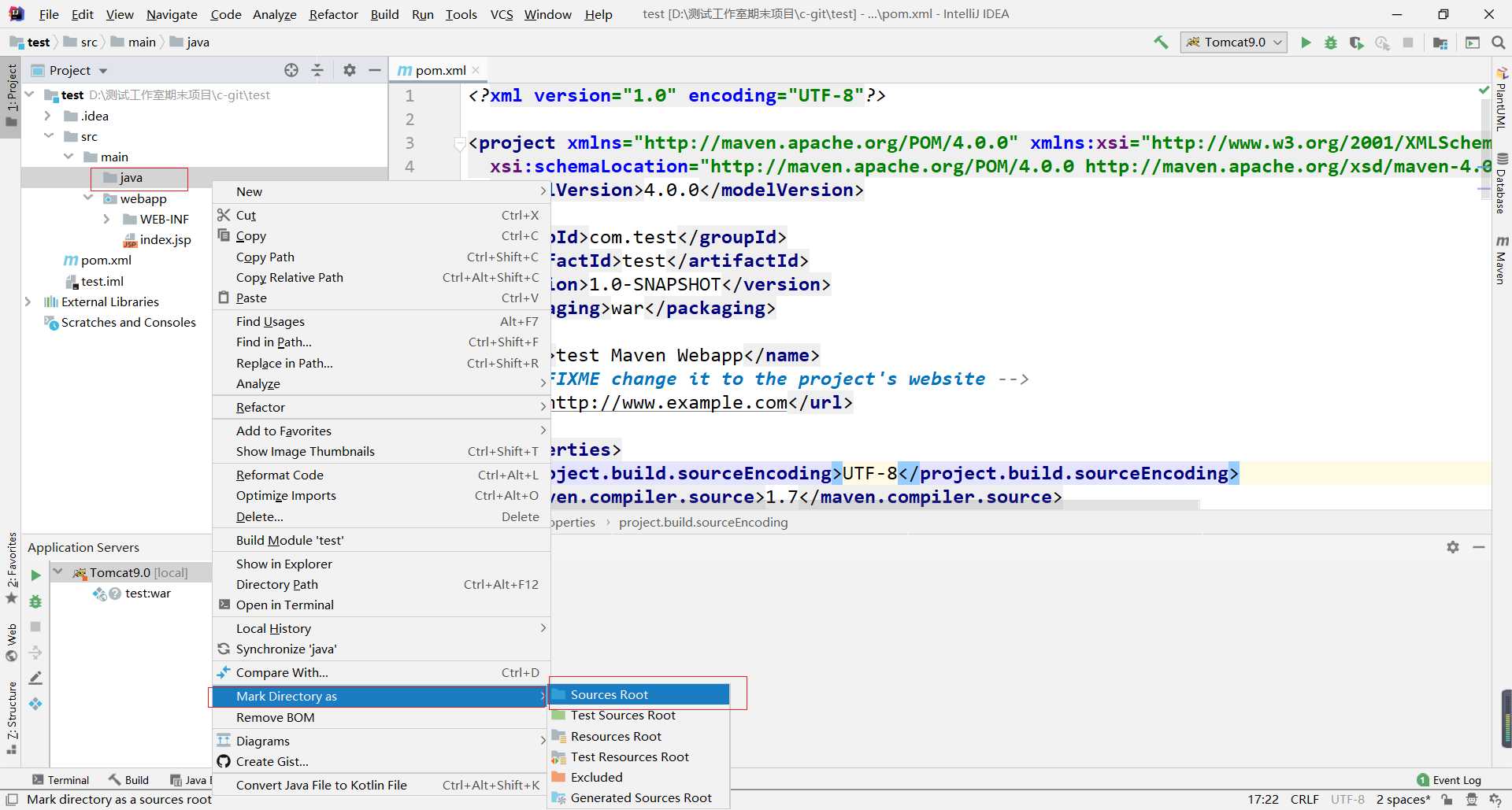The width and height of the screenshot is (1512, 810).
Task: Choose Resources Root option
Action: coord(639,736)
